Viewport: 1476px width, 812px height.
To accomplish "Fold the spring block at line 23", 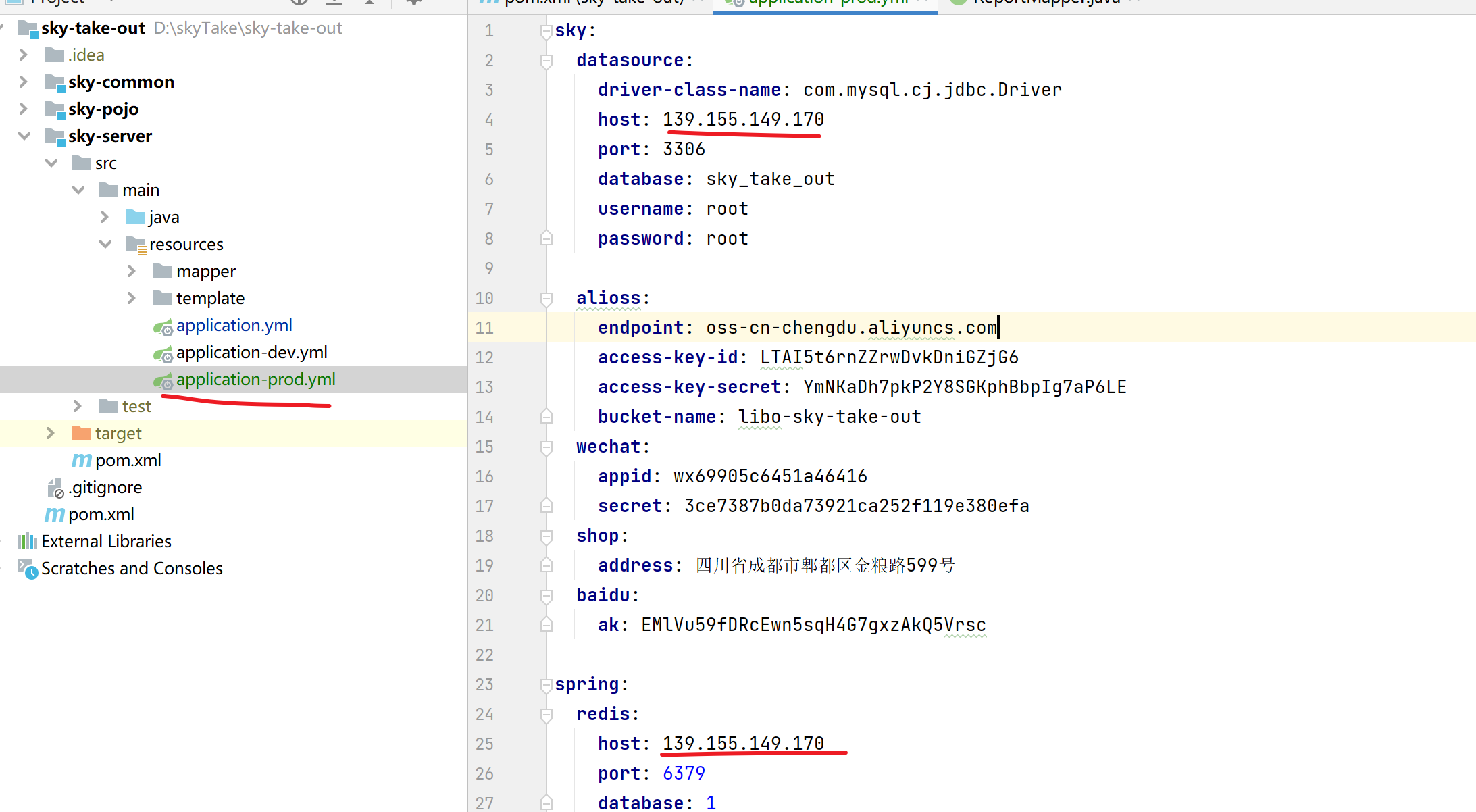I will click(546, 685).
